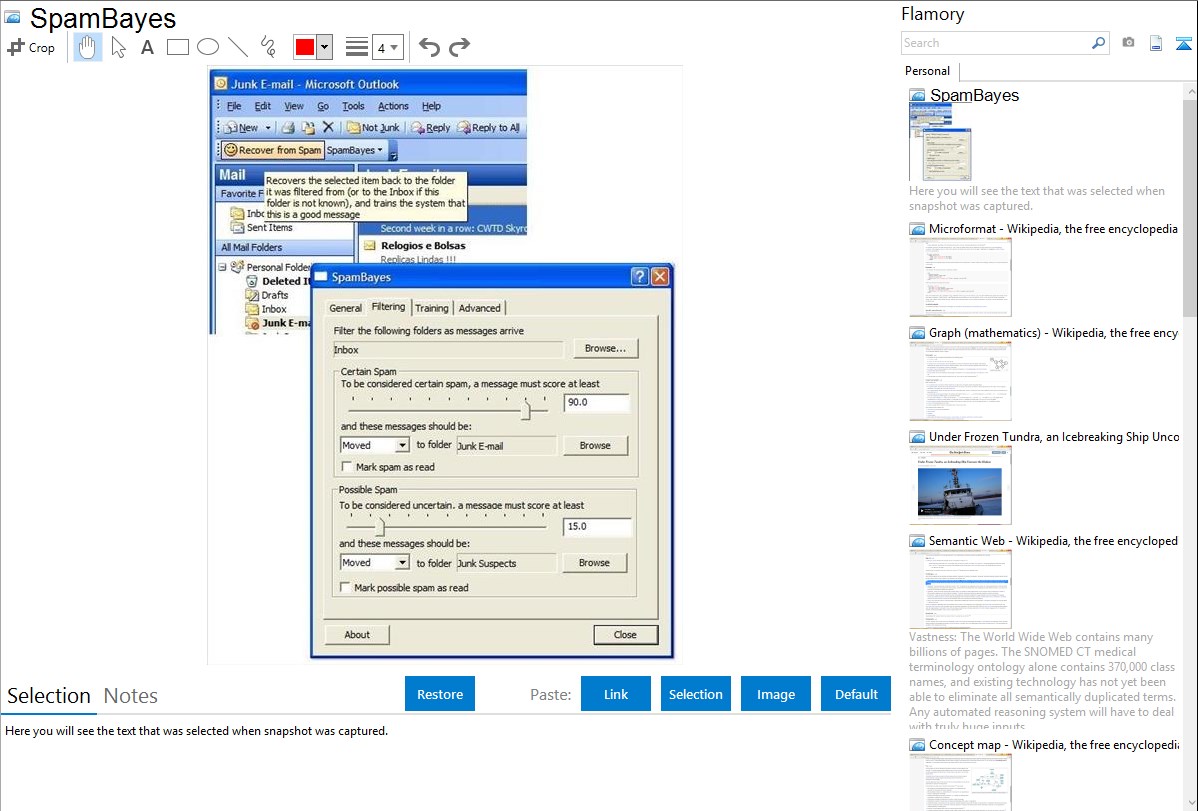Expand the line width dropdown showing 4
The image size is (1198, 811).
(x=387, y=47)
